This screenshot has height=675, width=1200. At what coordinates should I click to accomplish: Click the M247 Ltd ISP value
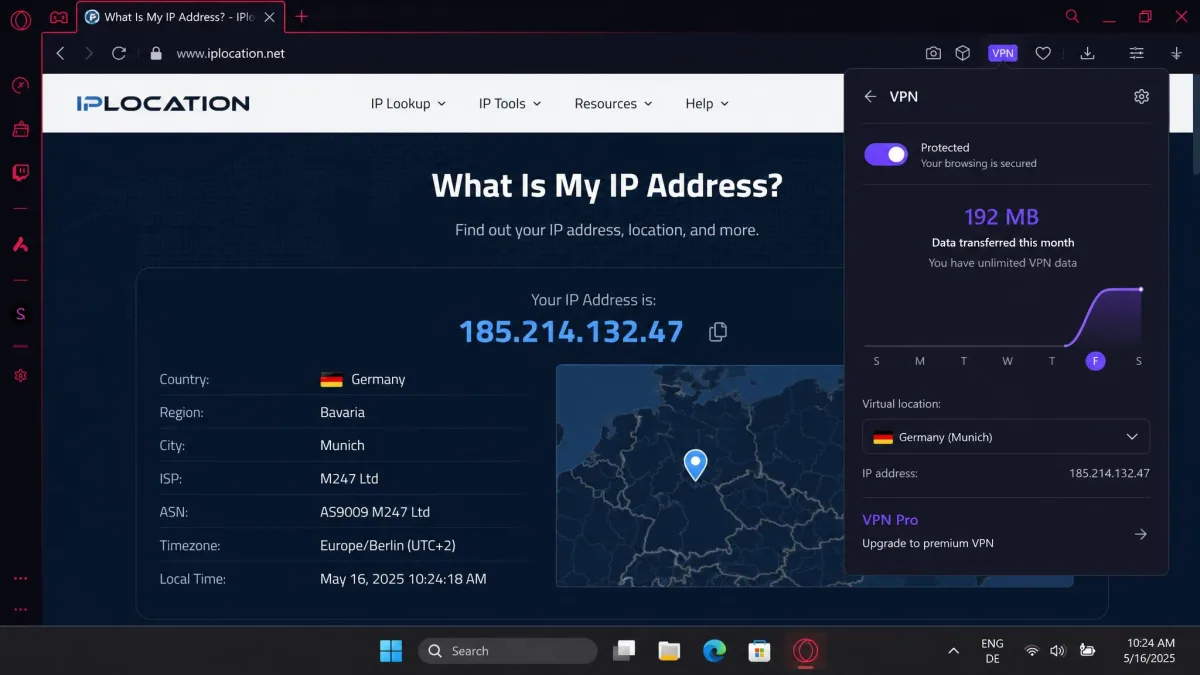(349, 478)
